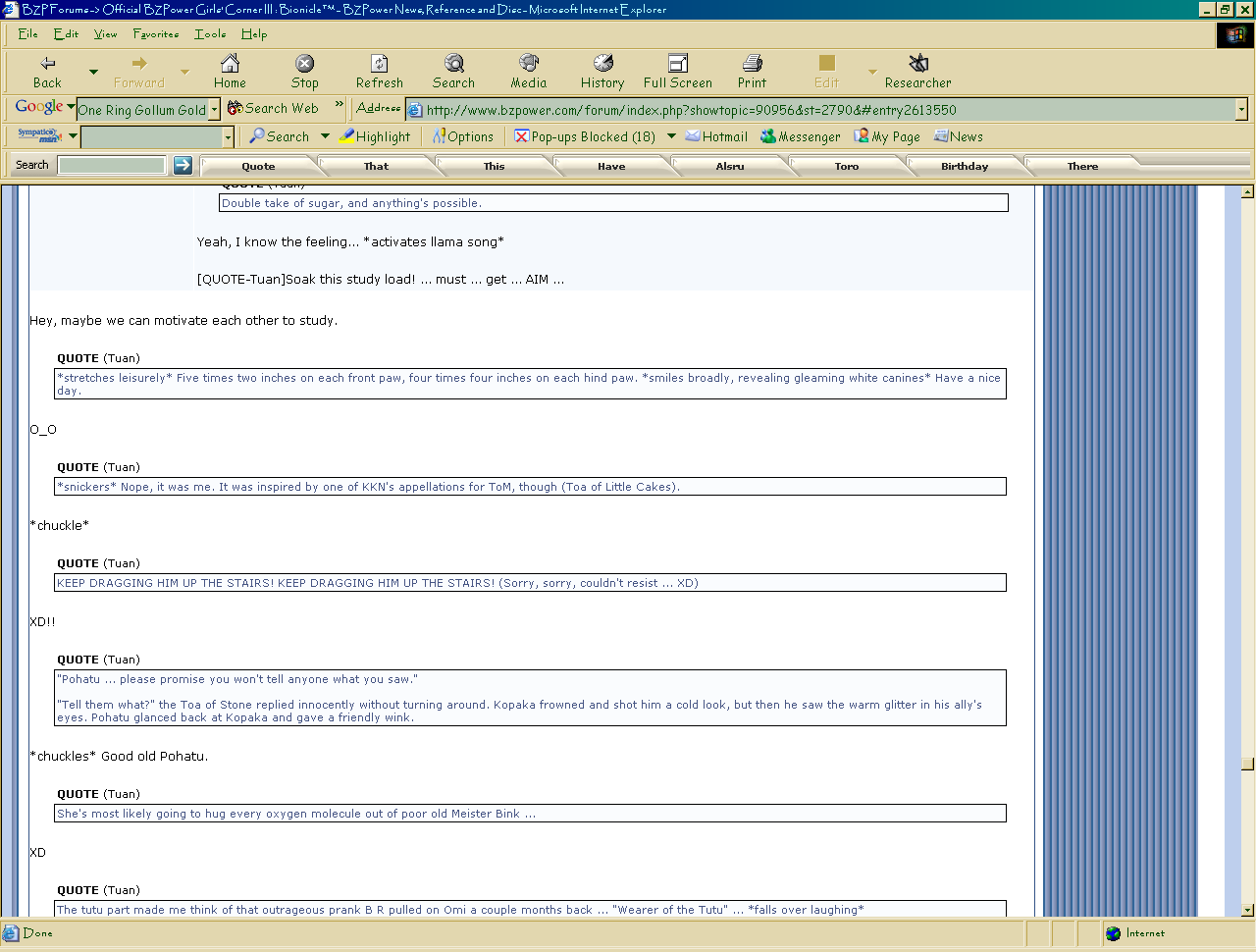Click into the Search text field
Image resolution: width=1256 pixels, height=952 pixels.
click(112, 165)
